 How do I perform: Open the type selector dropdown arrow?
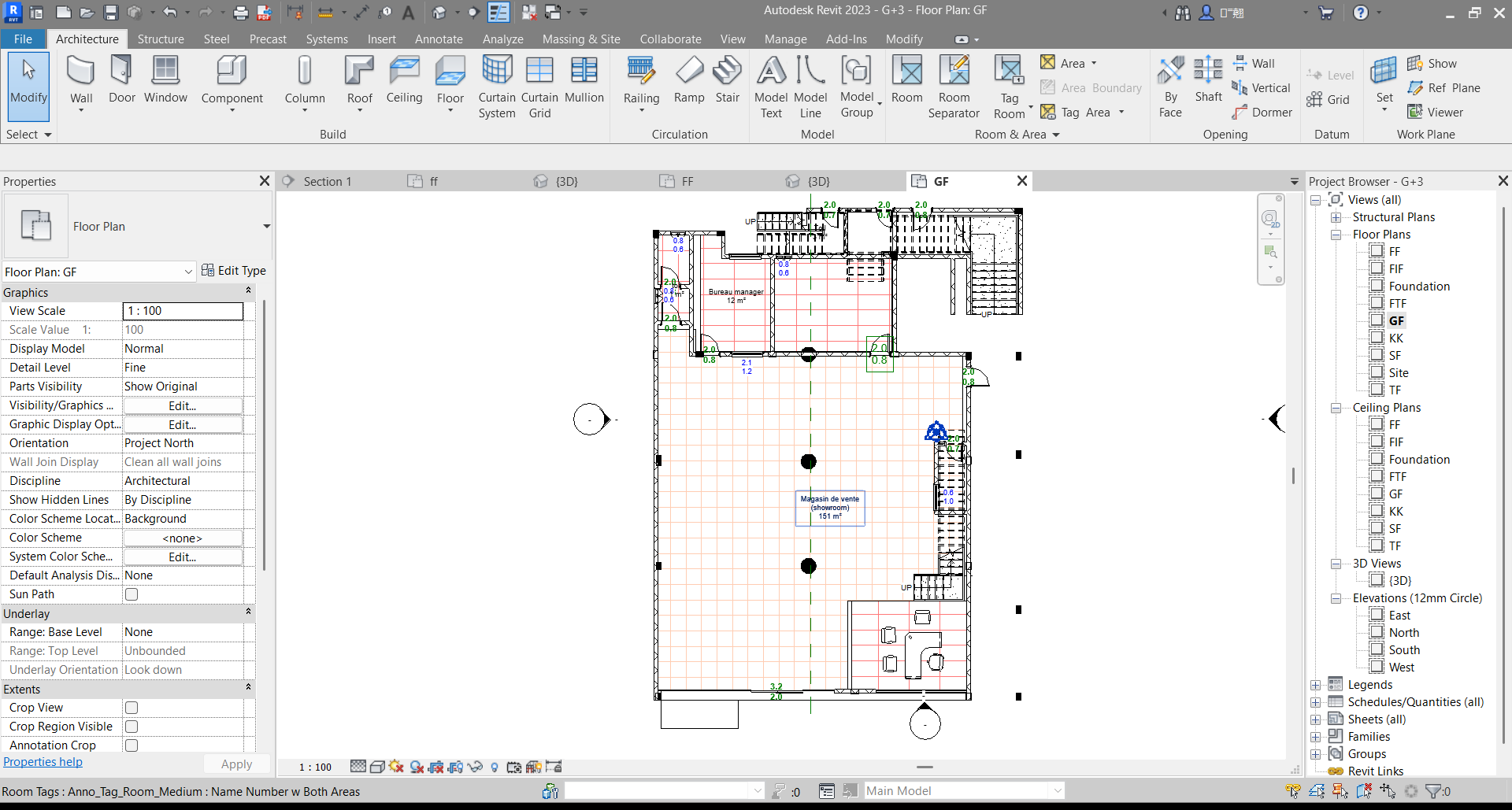[x=266, y=227]
